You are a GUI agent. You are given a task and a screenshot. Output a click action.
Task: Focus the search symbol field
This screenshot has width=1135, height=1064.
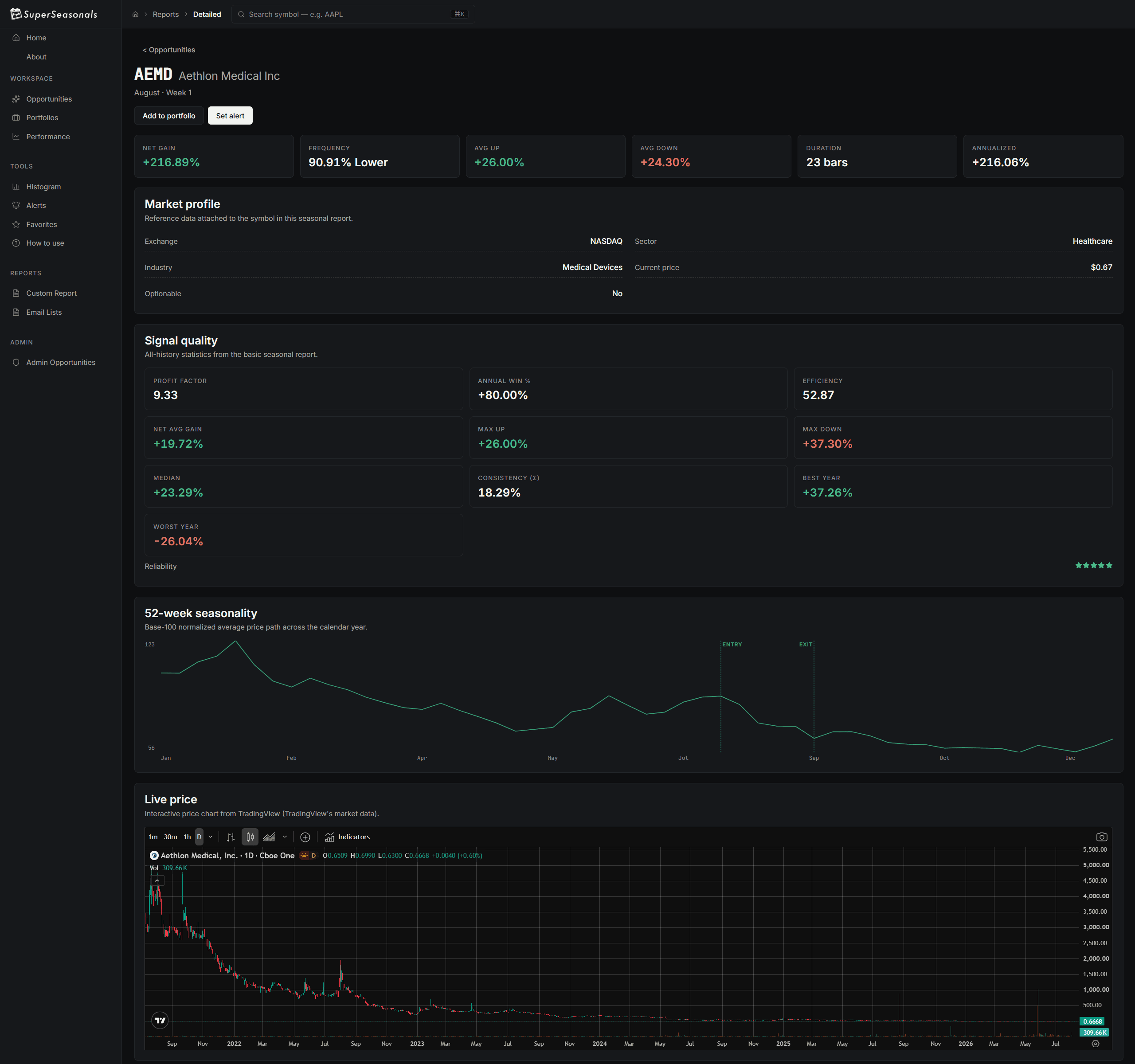coord(353,14)
